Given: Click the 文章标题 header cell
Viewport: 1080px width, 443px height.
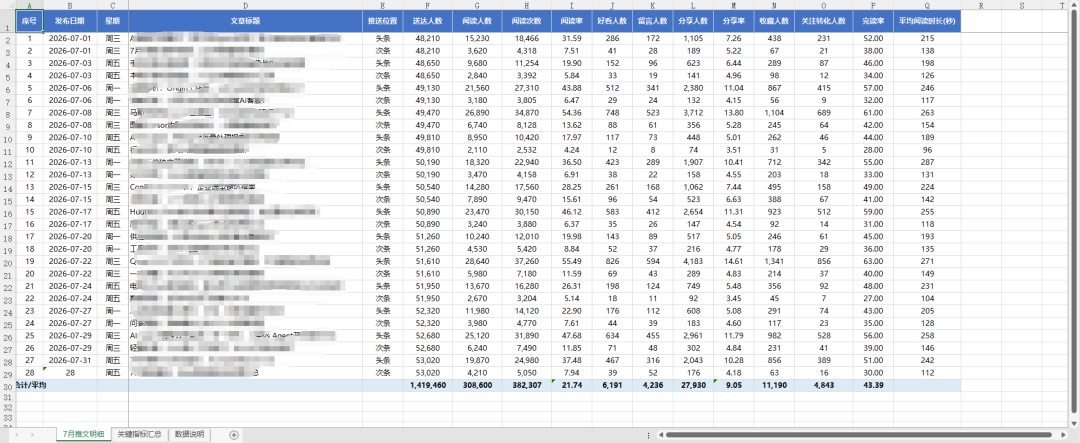Looking at the screenshot, I should [245, 21].
